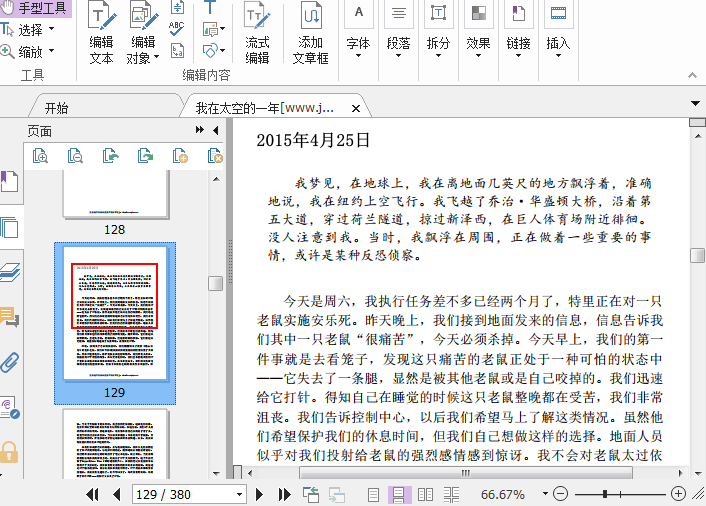
Task: Open the attachments paperclip sidebar panel
Action: (9, 361)
